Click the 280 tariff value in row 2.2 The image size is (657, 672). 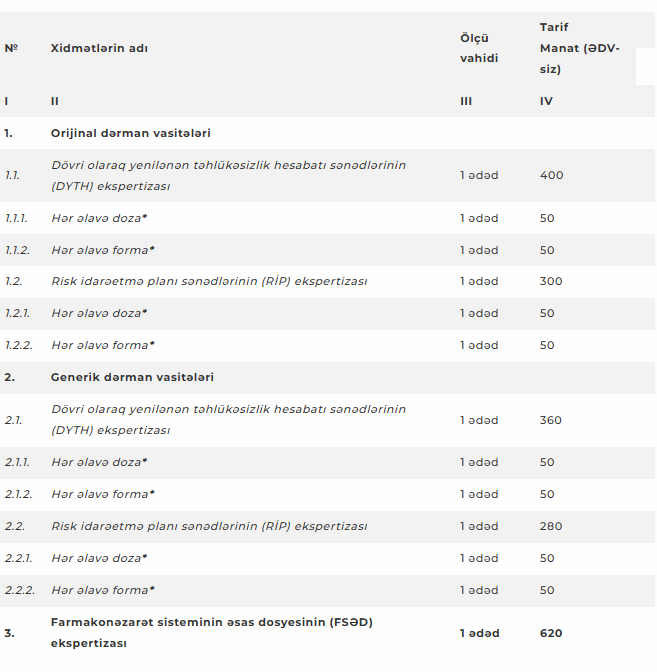[551, 526]
